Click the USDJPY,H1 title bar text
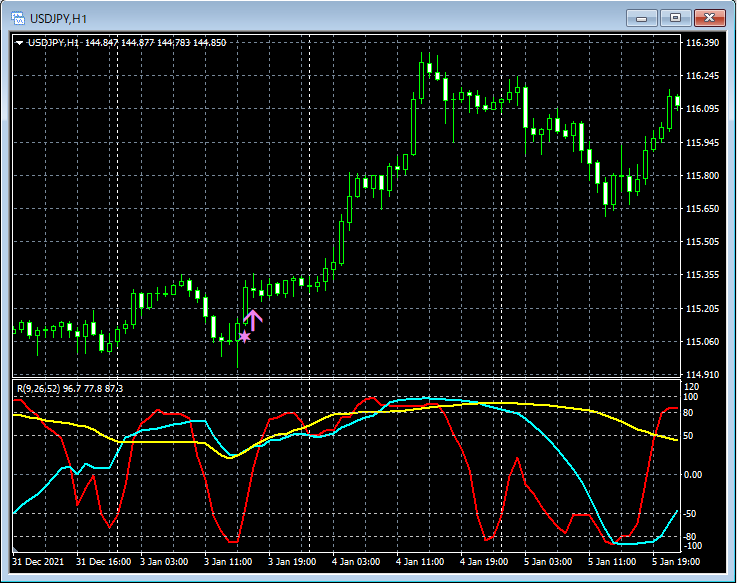 point(57,18)
